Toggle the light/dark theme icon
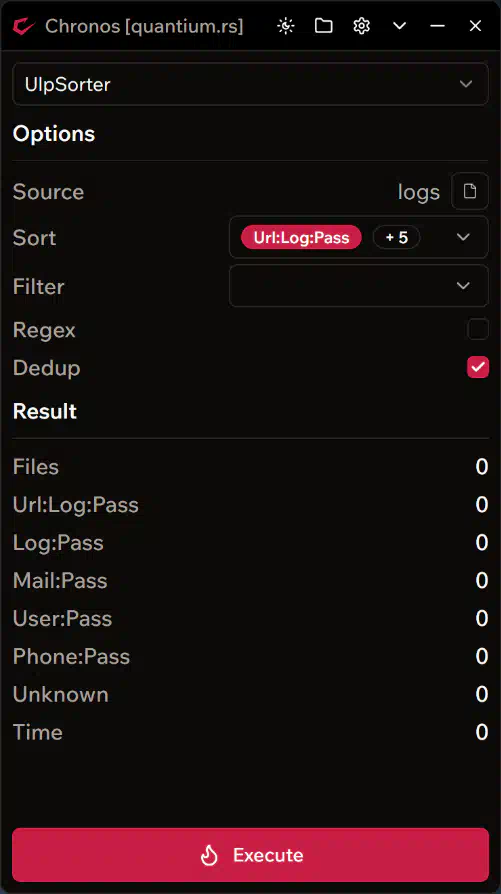Screen dimensions: 501x894 tap(286, 26)
